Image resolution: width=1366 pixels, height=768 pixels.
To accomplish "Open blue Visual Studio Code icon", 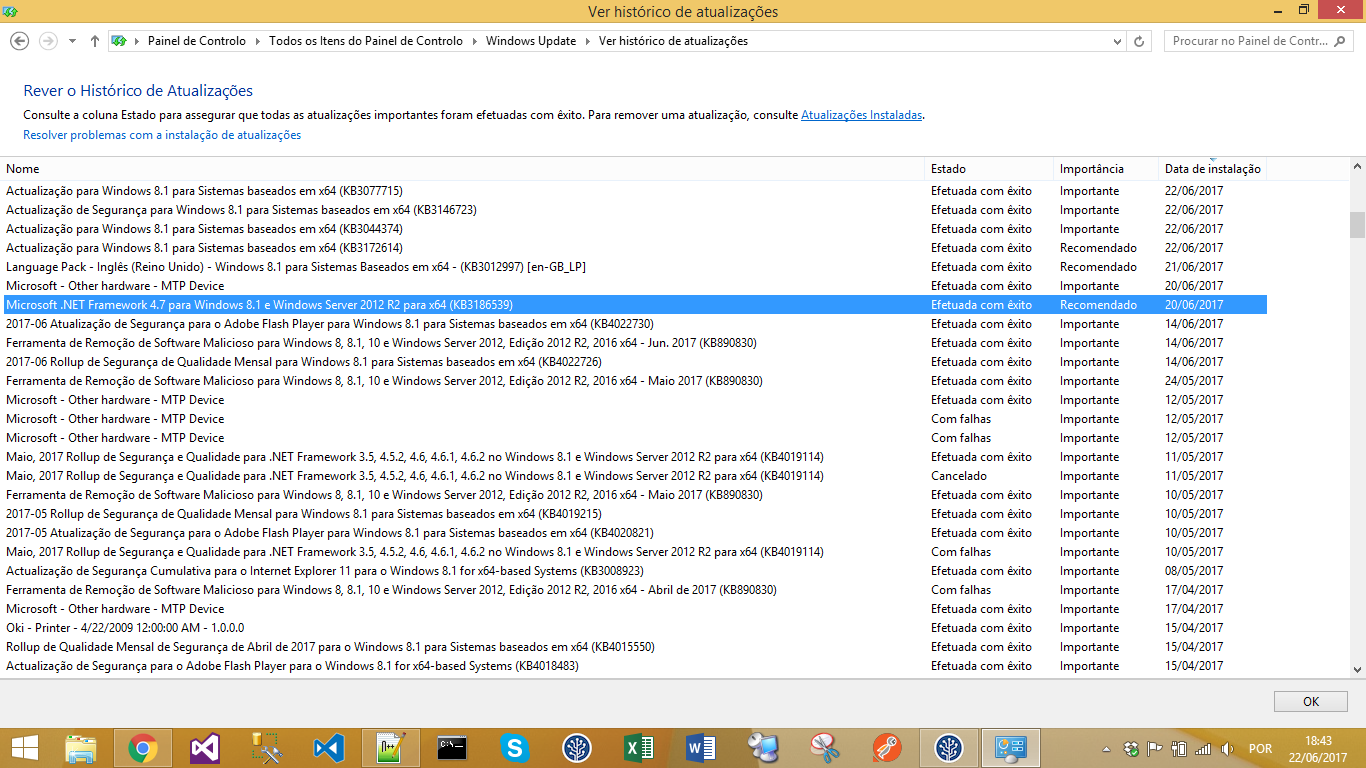I will (329, 748).
